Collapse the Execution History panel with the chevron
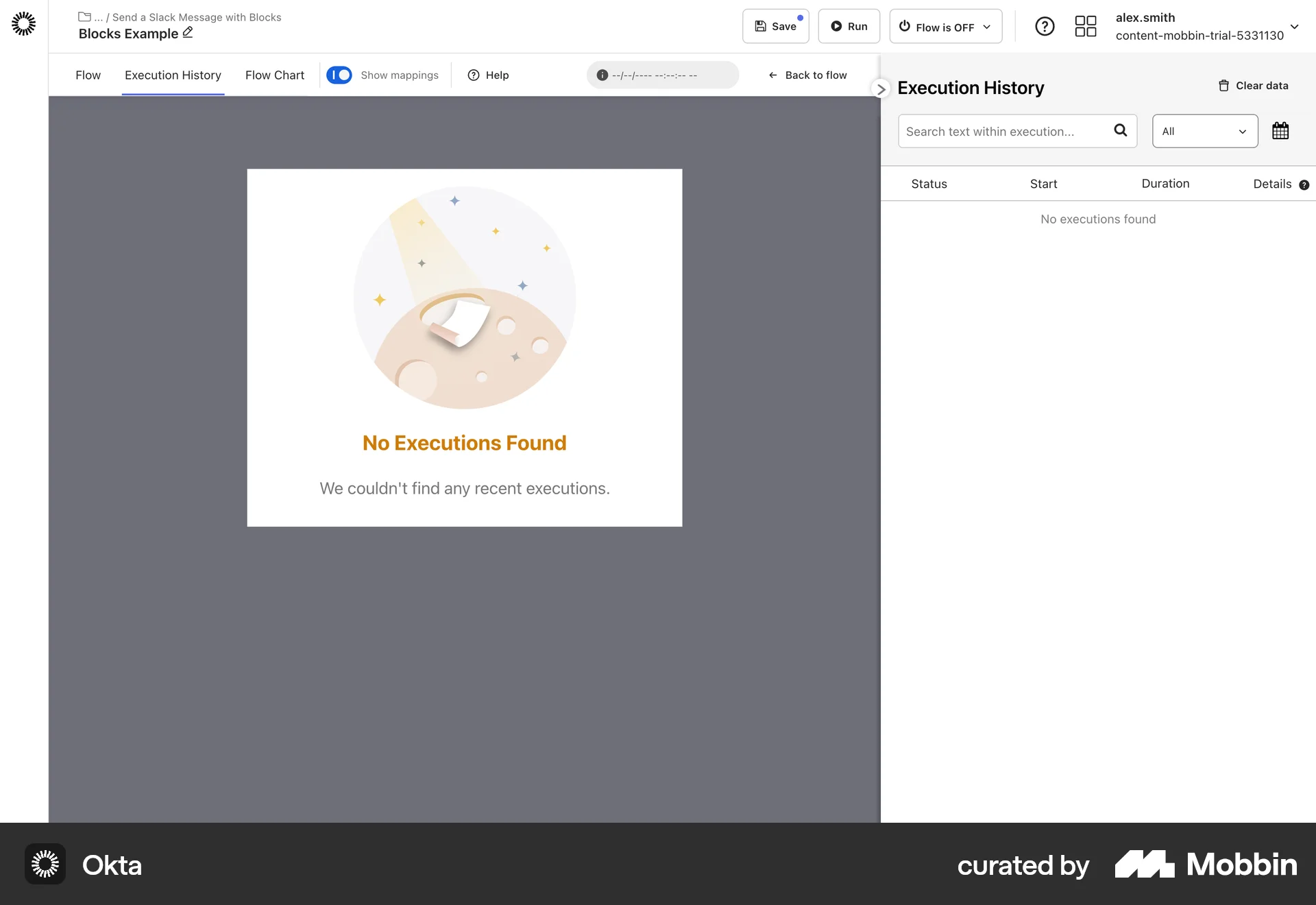 tap(881, 89)
